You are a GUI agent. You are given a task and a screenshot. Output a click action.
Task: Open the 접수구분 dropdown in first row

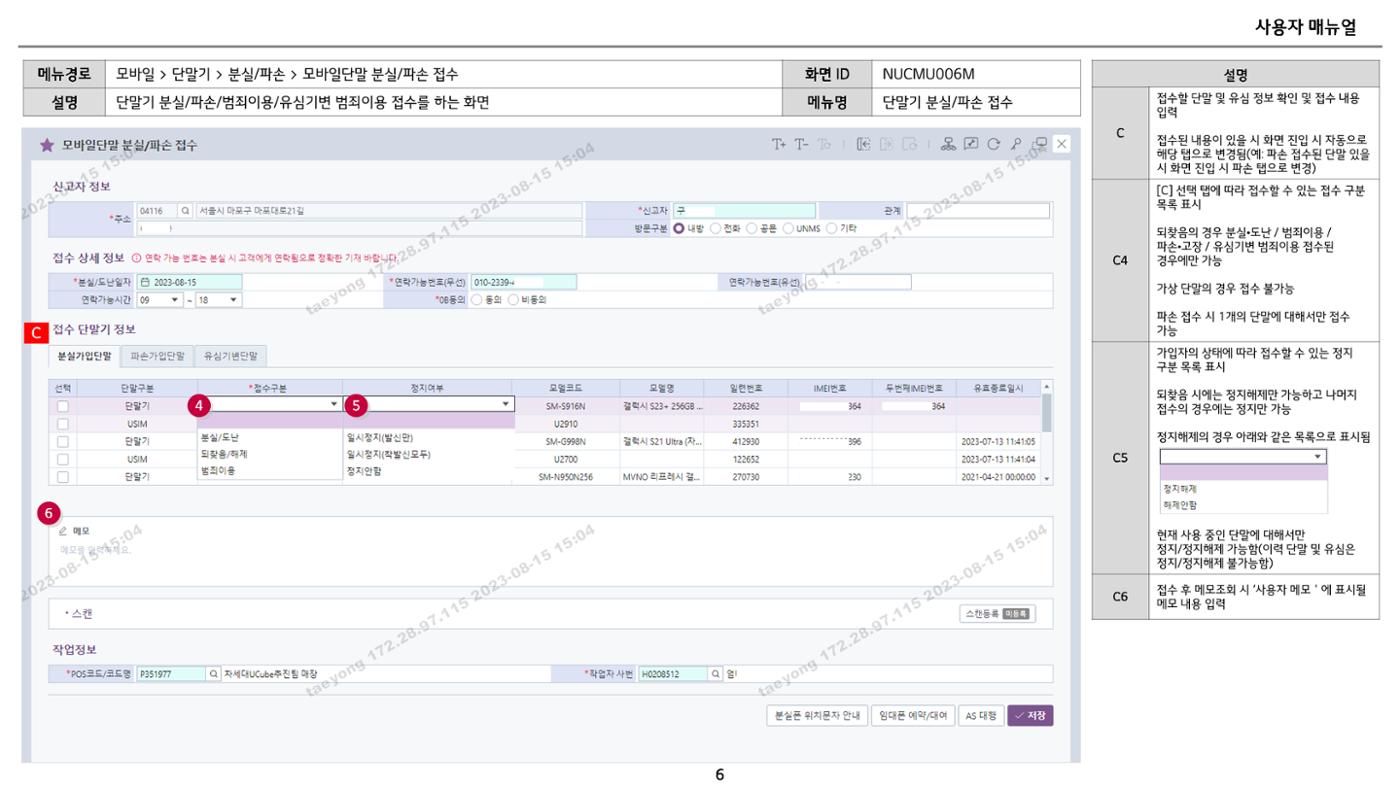tap(270, 405)
